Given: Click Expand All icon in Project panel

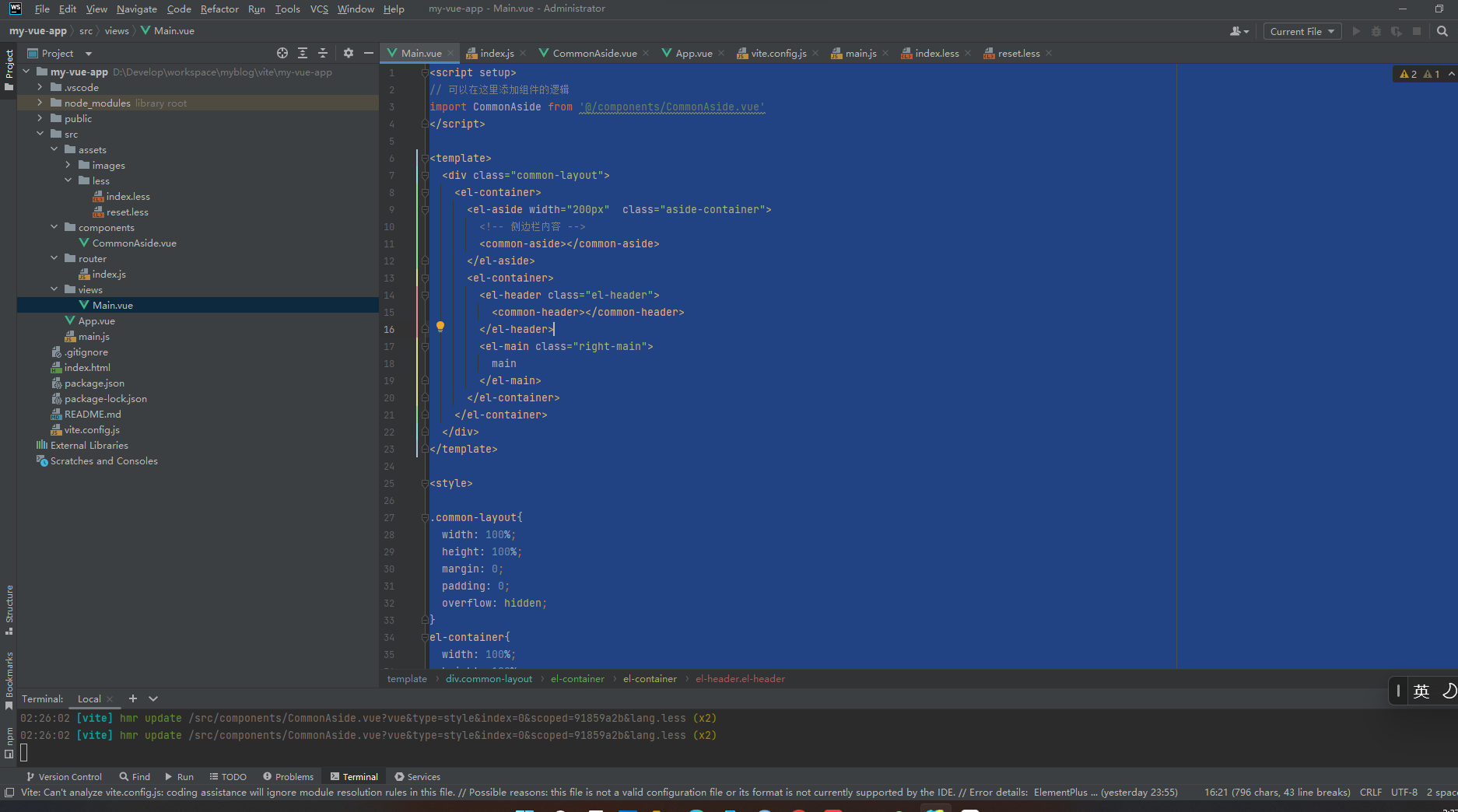Looking at the screenshot, I should pos(303,53).
